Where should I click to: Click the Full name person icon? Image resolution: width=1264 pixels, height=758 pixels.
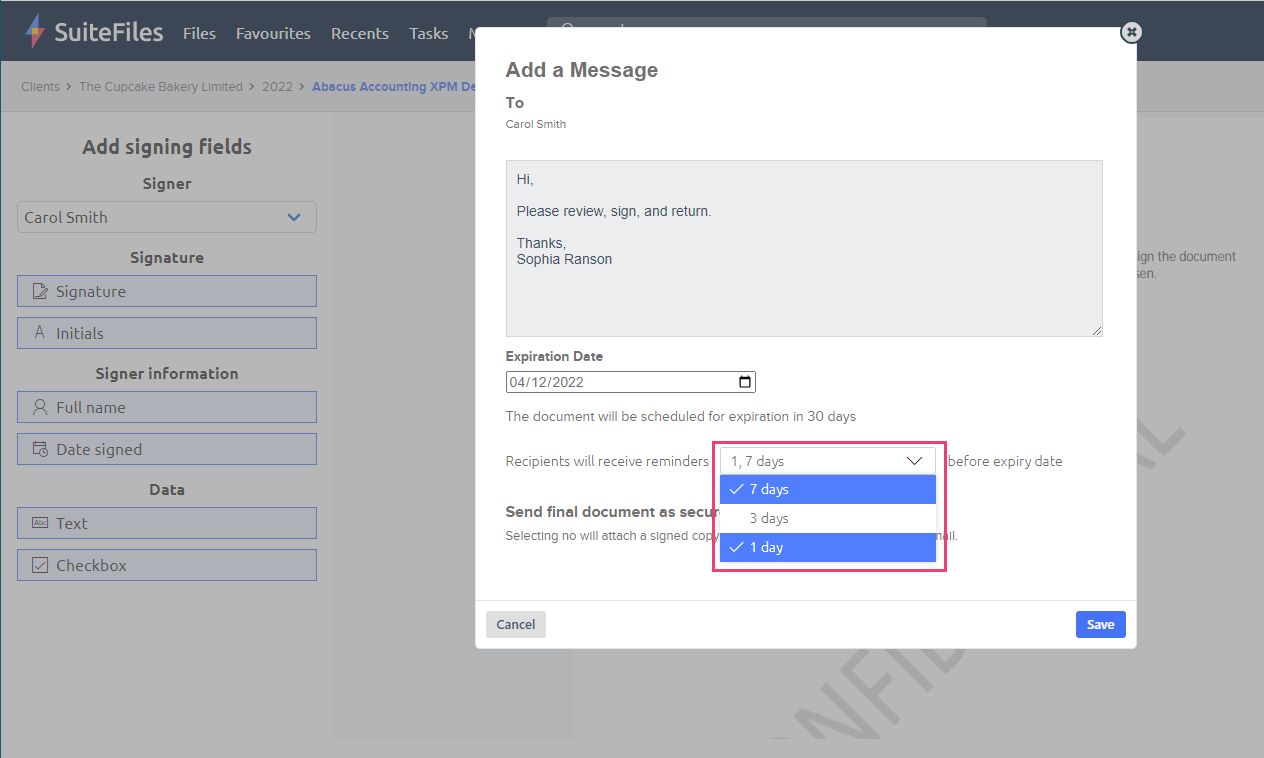(x=40, y=408)
